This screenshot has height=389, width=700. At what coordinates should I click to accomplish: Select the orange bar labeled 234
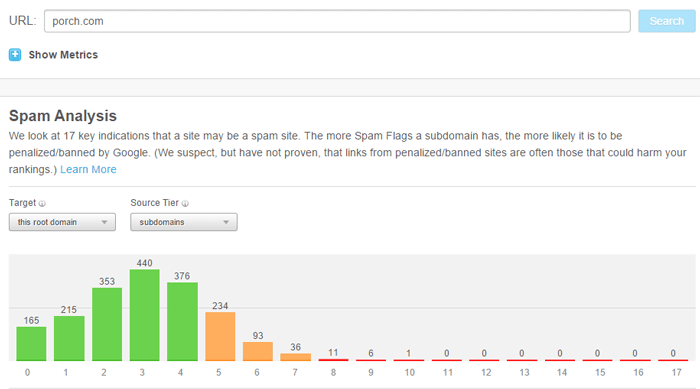point(220,336)
